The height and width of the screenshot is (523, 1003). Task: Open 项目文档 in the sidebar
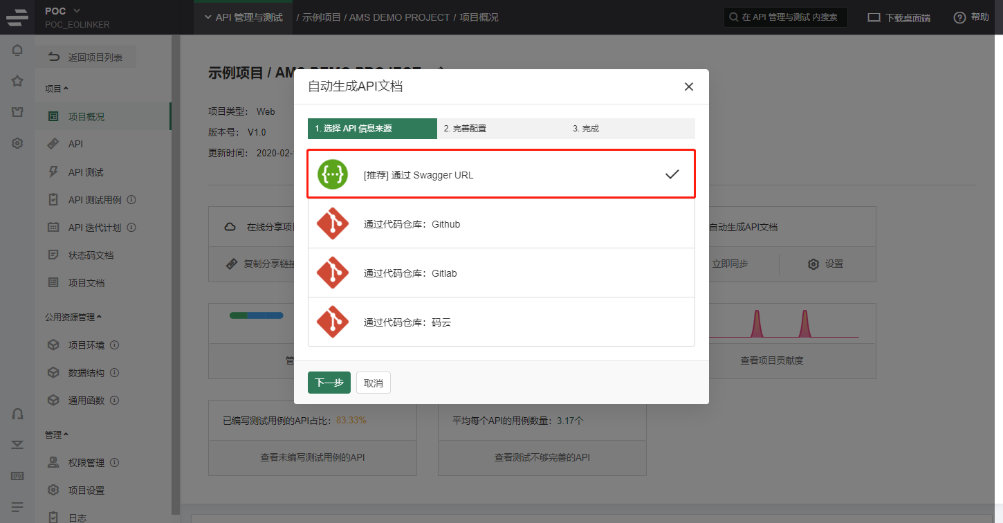tap(103, 283)
